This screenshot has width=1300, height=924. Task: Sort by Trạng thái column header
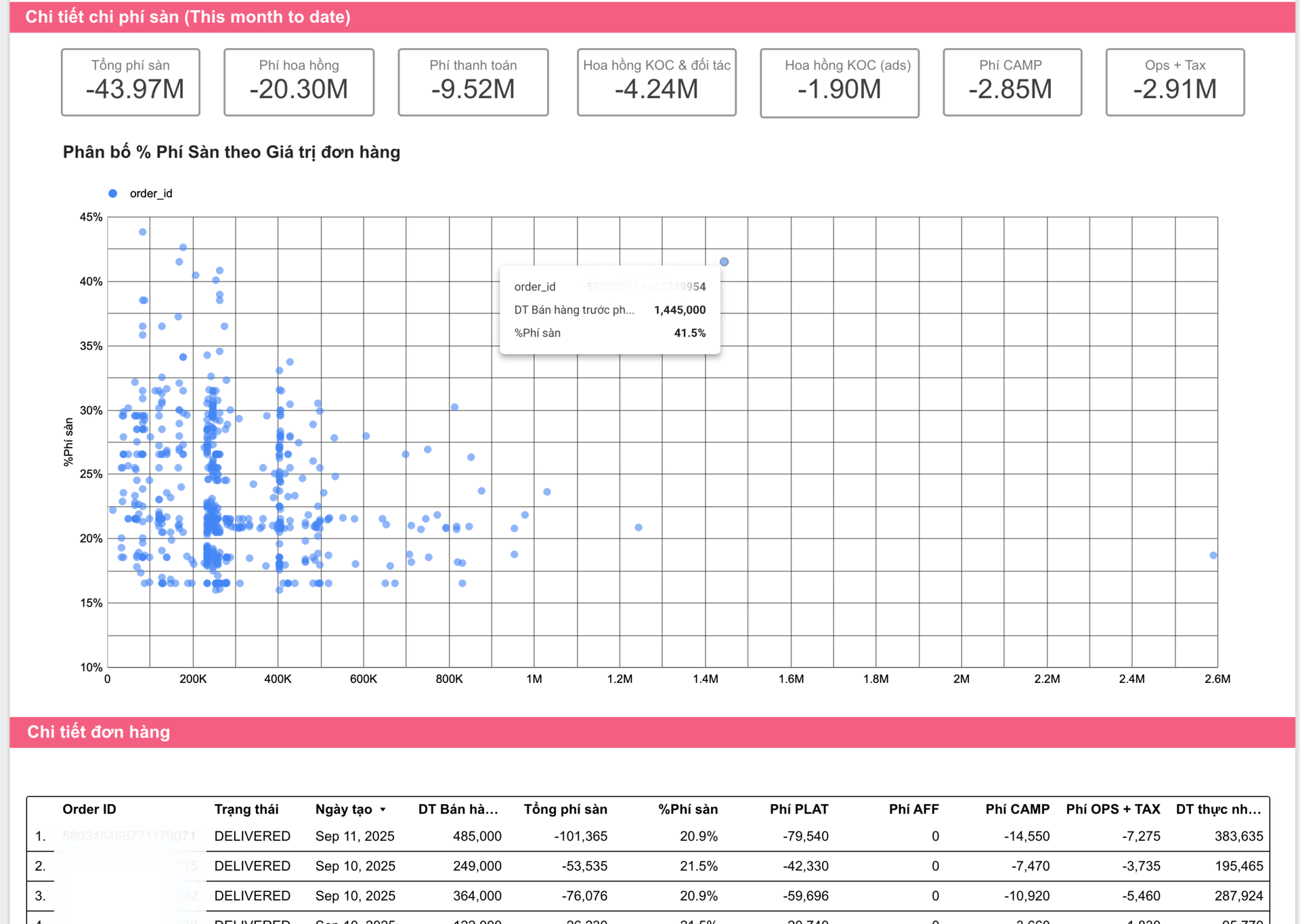pyautogui.click(x=246, y=809)
